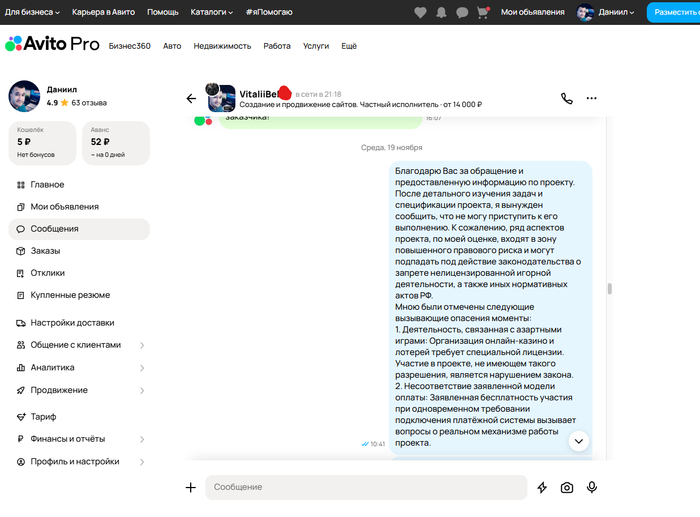
Task: Open the shopping cart icon
Action: pyautogui.click(x=482, y=12)
